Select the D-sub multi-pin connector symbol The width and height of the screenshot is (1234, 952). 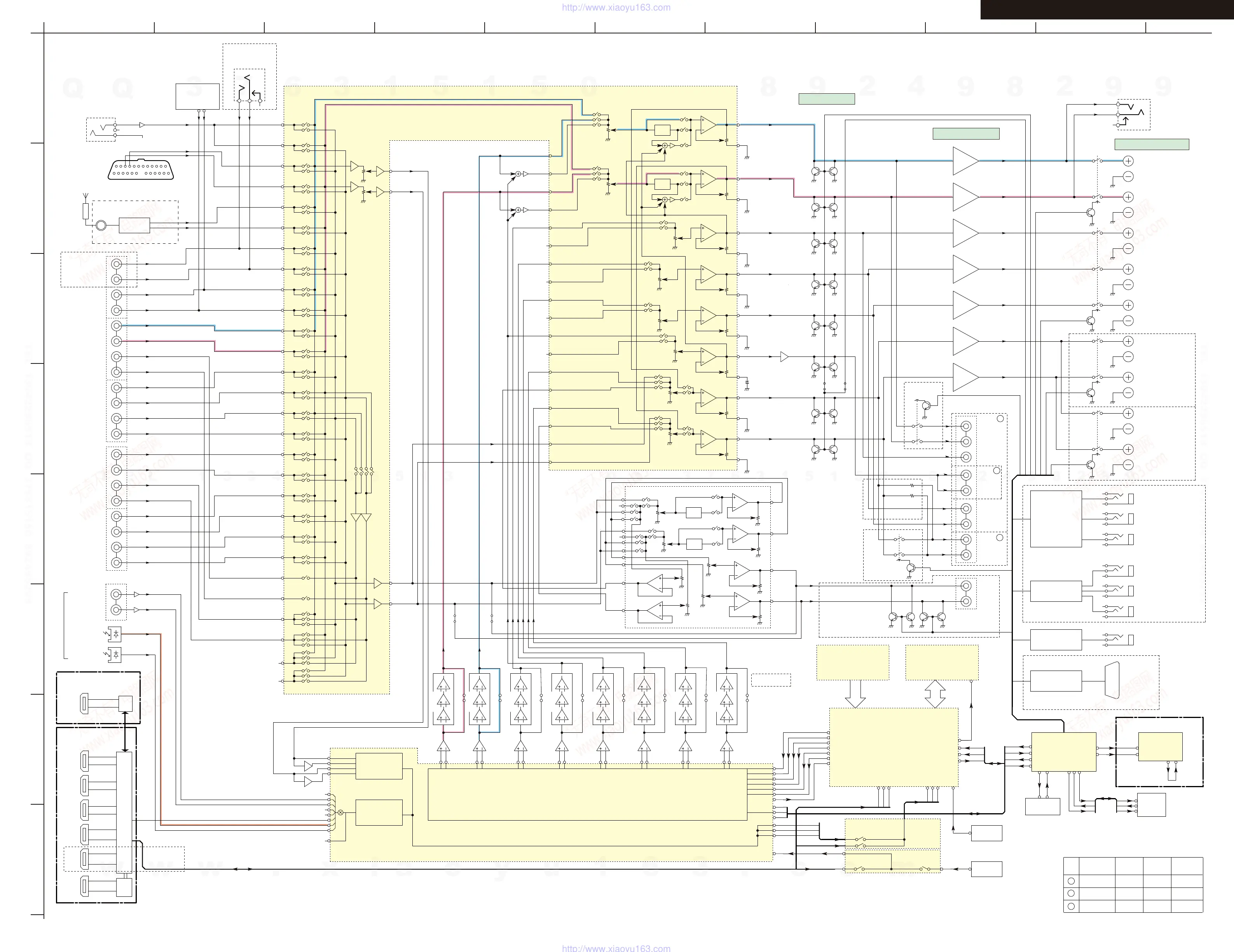(141, 170)
